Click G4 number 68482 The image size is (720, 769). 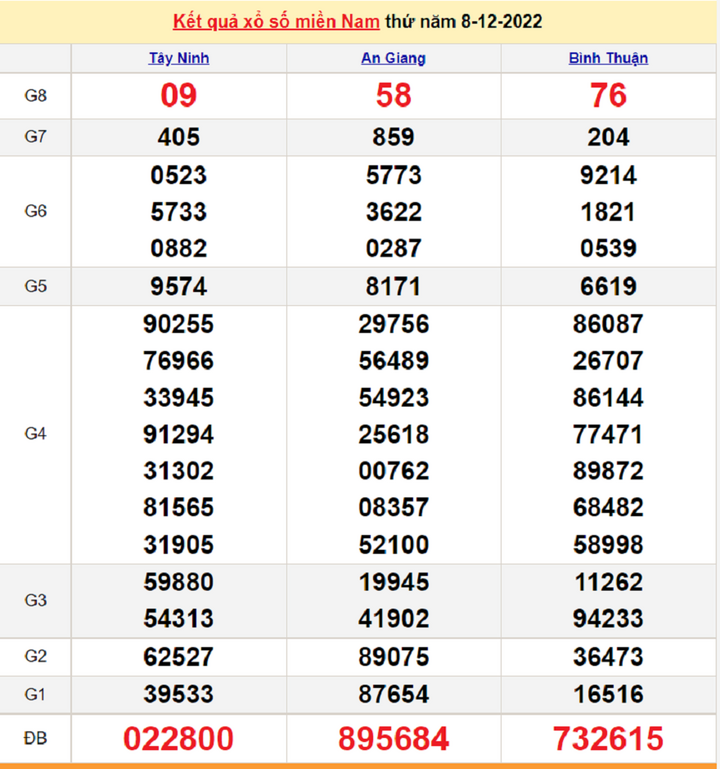click(x=608, y=508)
